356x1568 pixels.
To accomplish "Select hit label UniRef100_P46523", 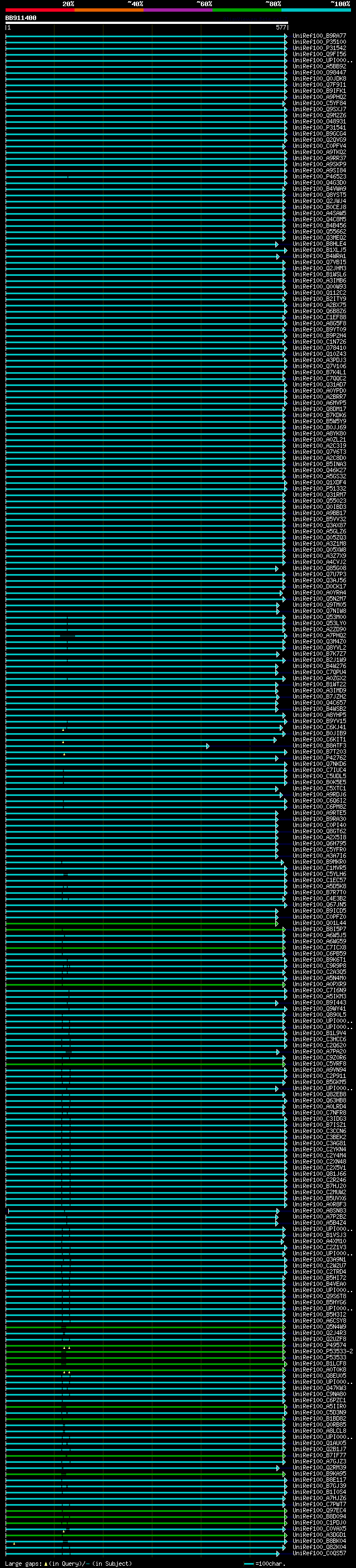I will [x=319, y=176].
